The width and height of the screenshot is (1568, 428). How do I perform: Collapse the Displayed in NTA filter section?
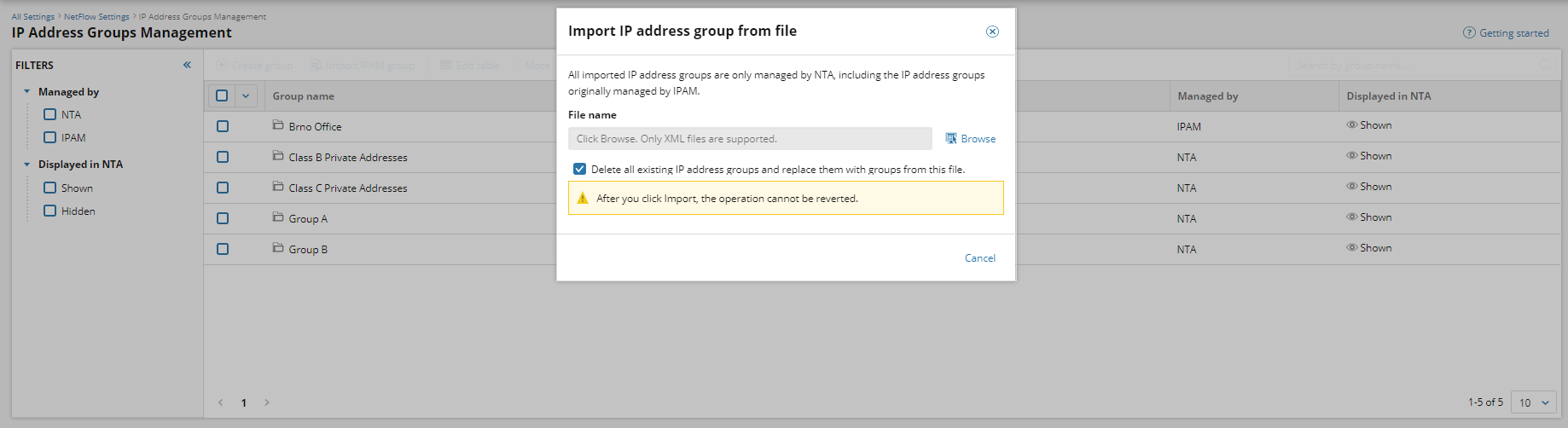[x=26, y=165]
